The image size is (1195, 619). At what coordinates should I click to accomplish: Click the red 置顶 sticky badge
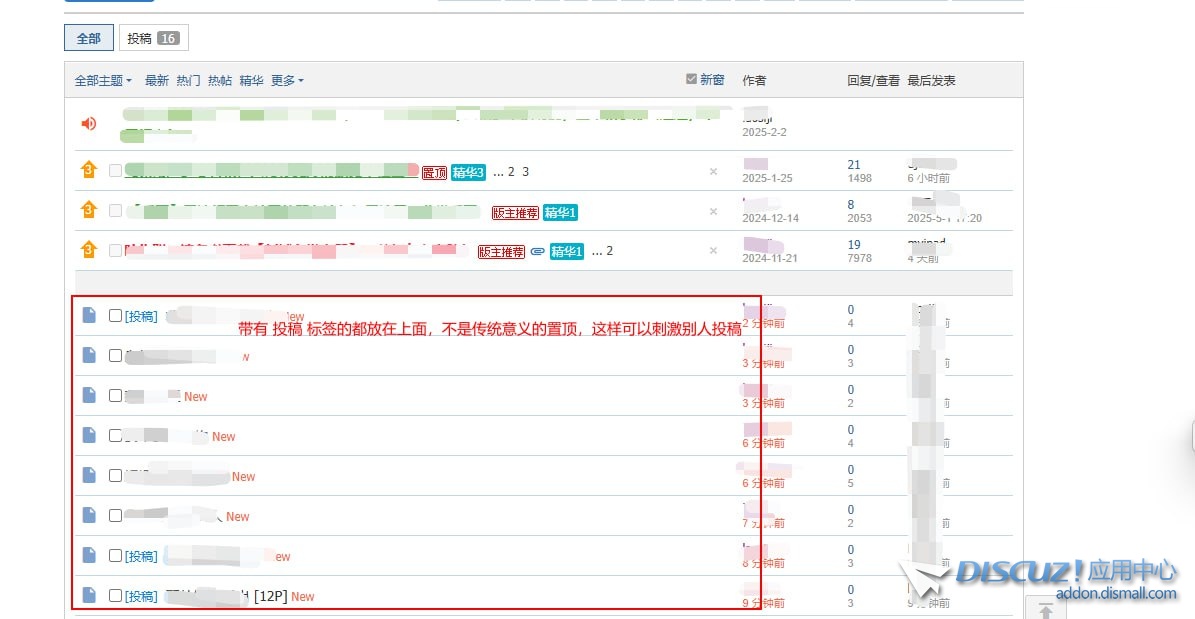tap(434, 173)
